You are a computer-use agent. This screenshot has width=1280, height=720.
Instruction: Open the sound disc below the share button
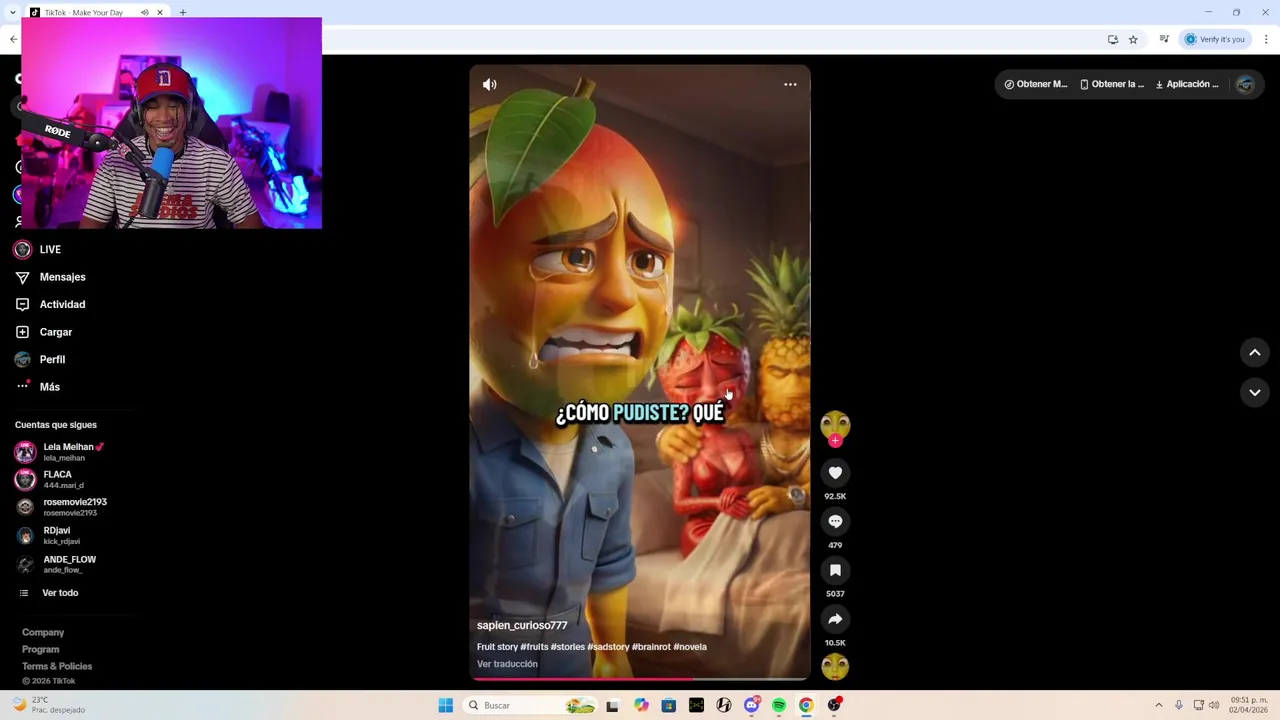tap(835, 666)
